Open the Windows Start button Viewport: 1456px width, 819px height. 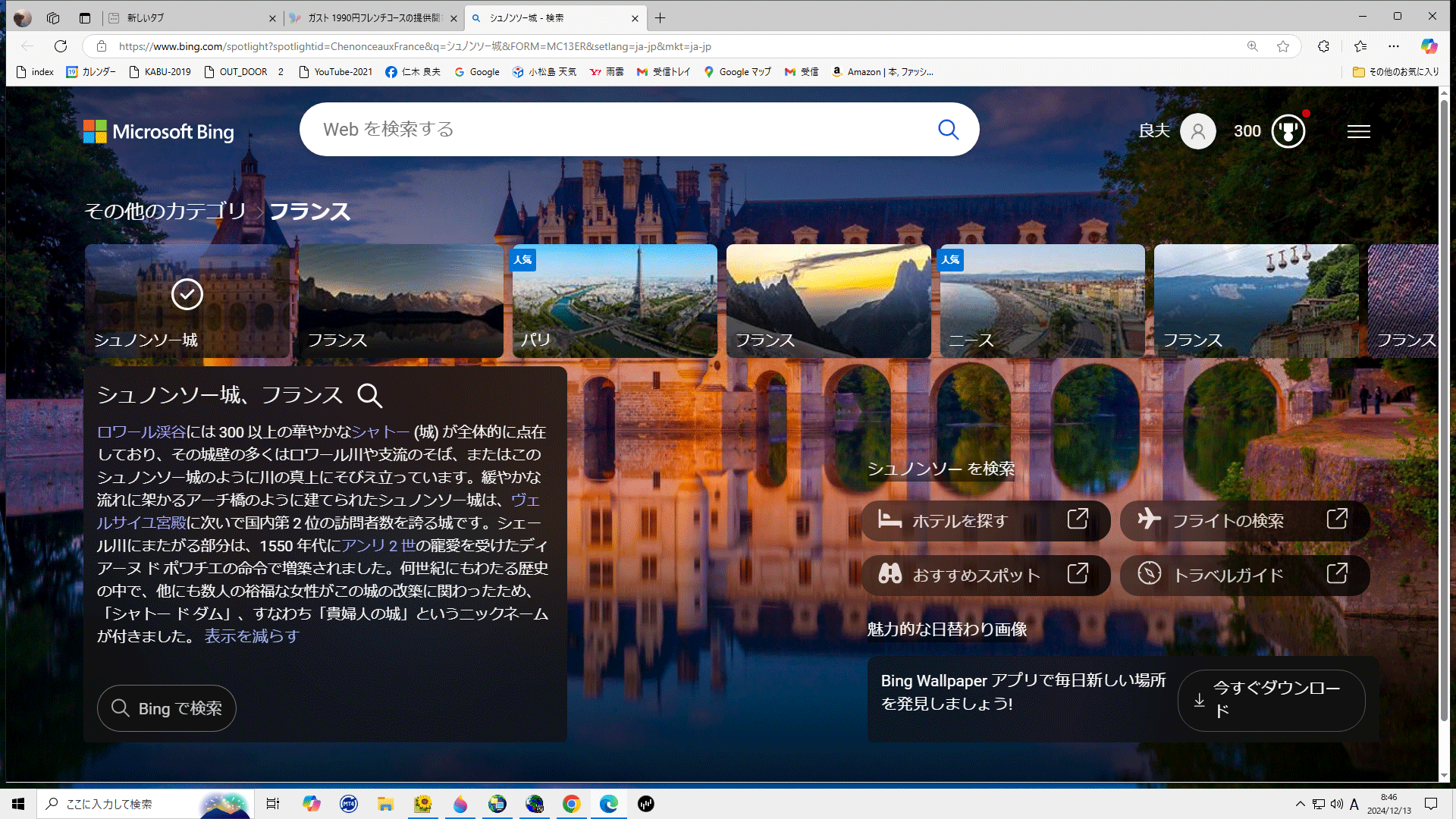pyautogui.click(x=18, y=804)
